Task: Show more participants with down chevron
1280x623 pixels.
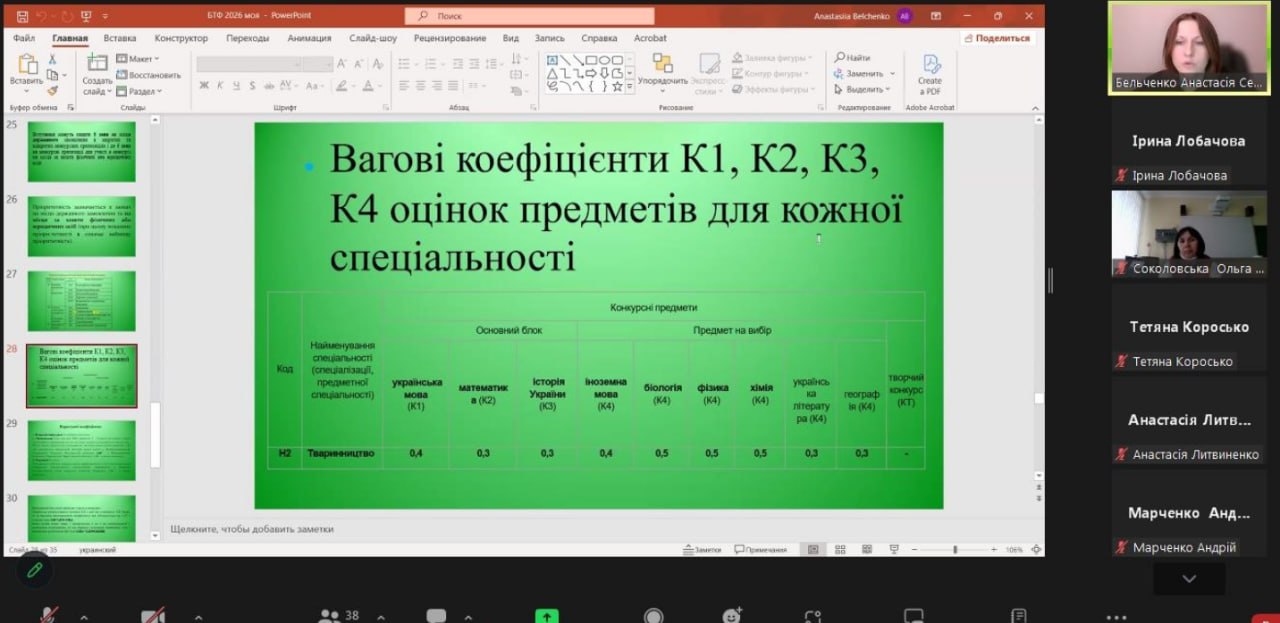Action: point(1189,578)
